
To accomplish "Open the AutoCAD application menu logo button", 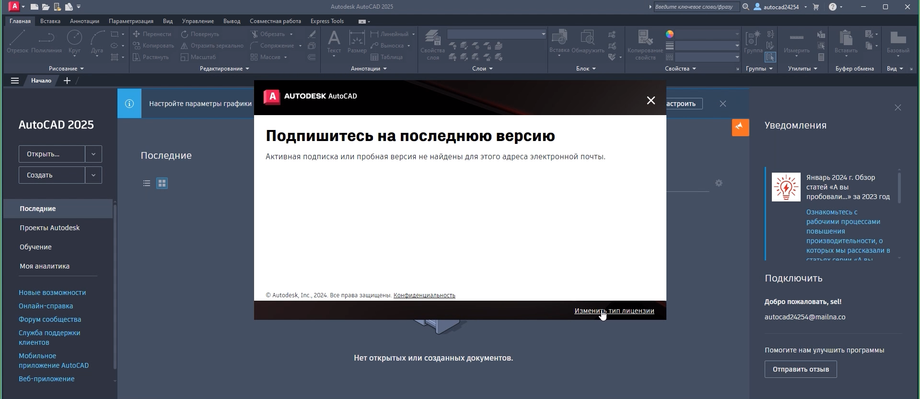I will [15, 6].
